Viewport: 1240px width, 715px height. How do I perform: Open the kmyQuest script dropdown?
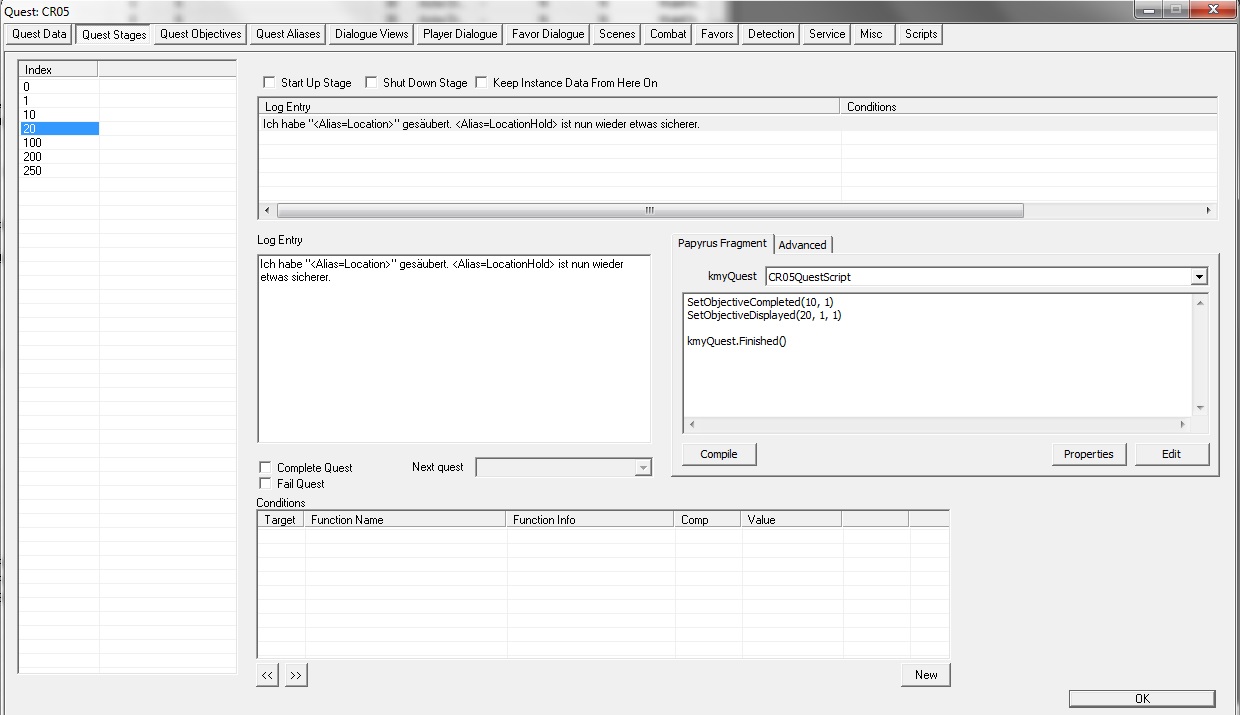[x=1199, y=276]
